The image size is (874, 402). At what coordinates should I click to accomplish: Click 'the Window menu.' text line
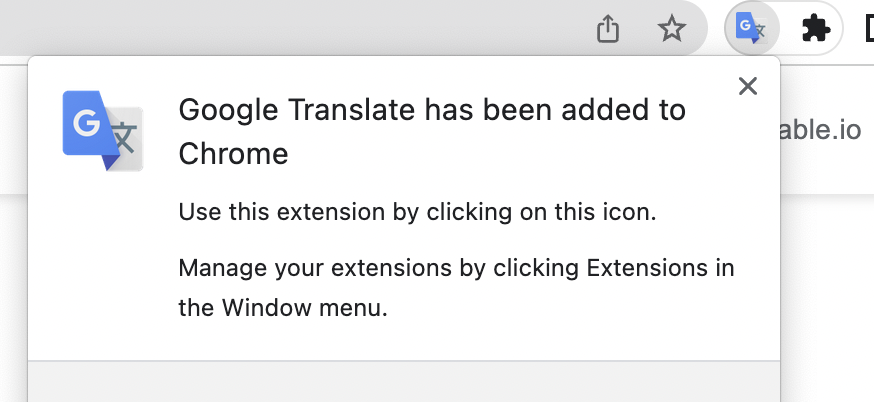pos(282,308)
